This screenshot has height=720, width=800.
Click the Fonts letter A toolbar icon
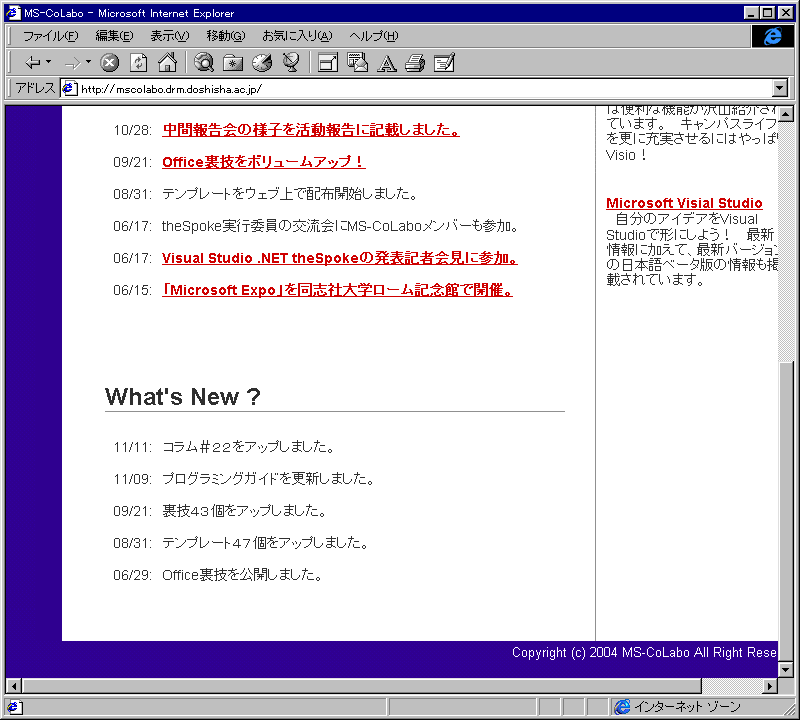[x=386, y=63]
